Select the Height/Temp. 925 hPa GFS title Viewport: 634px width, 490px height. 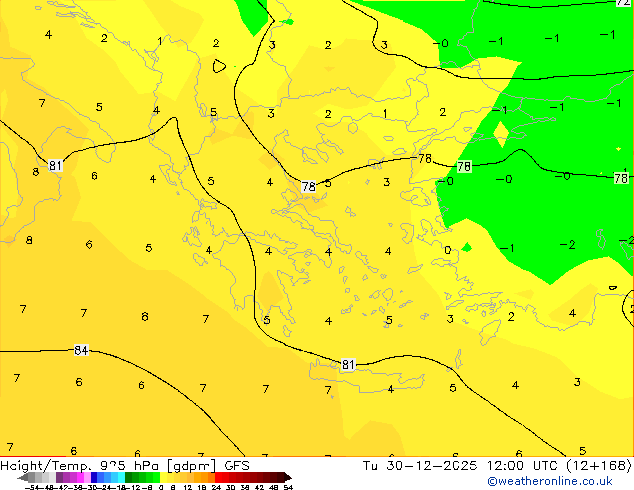point(125,466)
